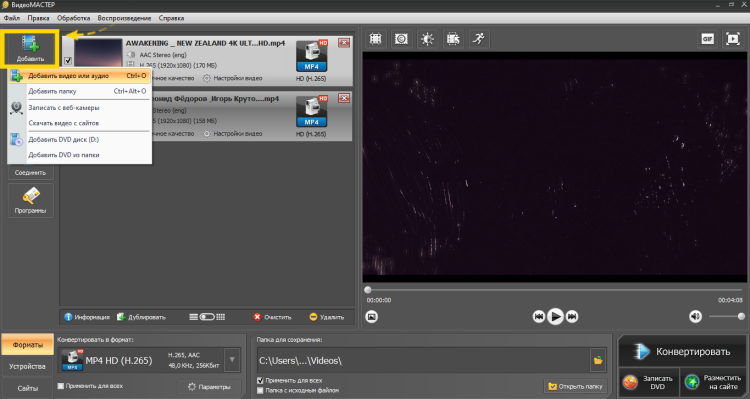Select Записать с веб-камеры option
750x399 pixels.
click(80, 108)
